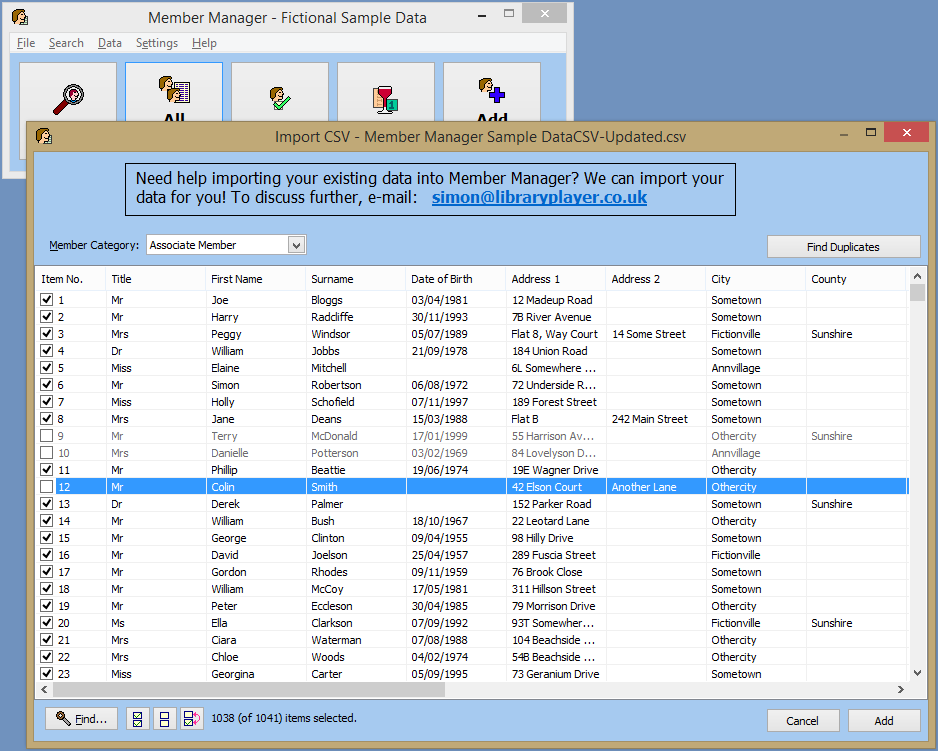The image size is (938, 751).
Task: Click the Find... button
Action: [81, 719]
